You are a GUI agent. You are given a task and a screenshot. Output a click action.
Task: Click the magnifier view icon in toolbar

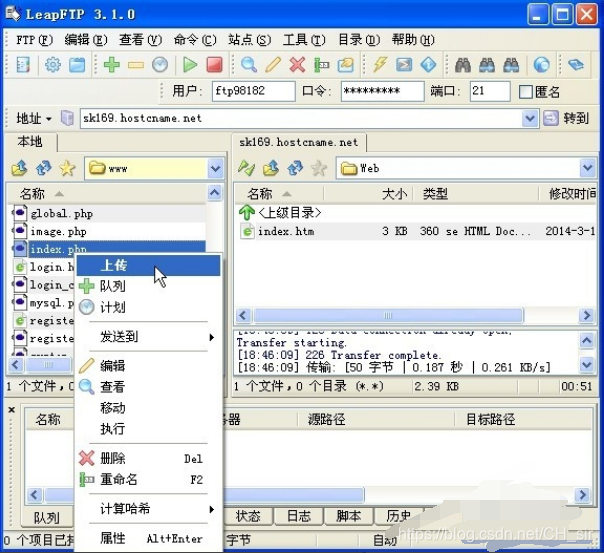tap(249, 65)
